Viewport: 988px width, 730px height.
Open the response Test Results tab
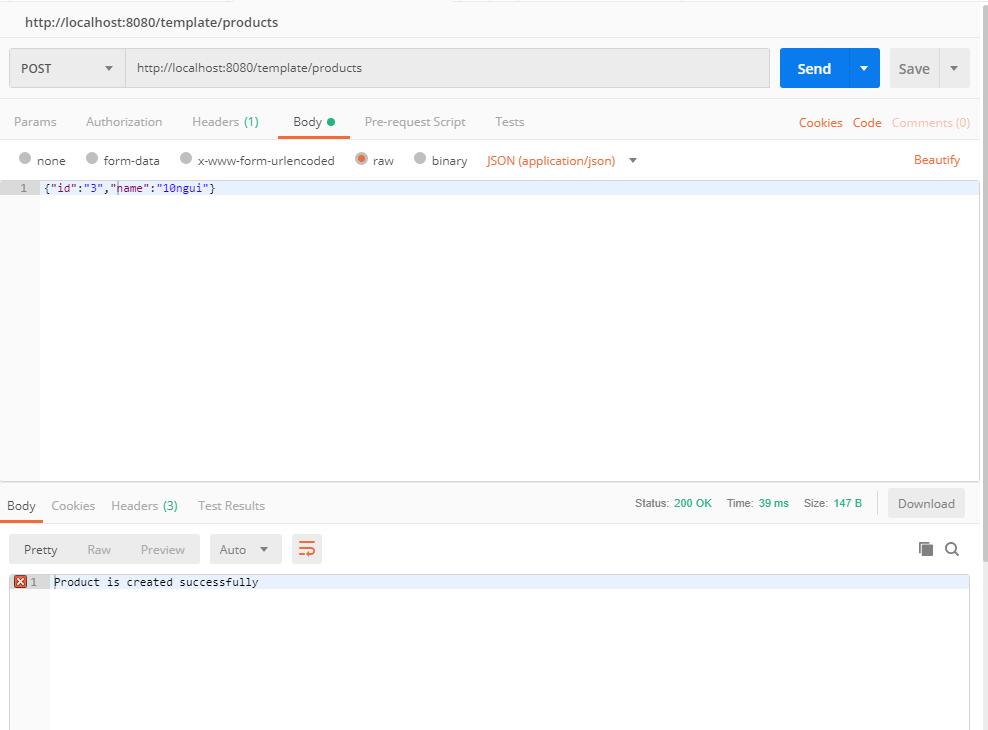231,505
